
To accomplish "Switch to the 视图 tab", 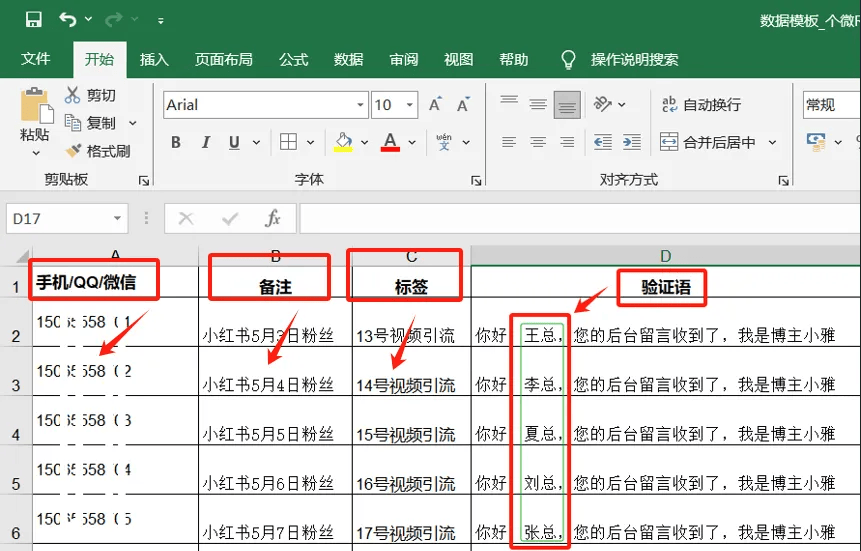I will (459, 59).
